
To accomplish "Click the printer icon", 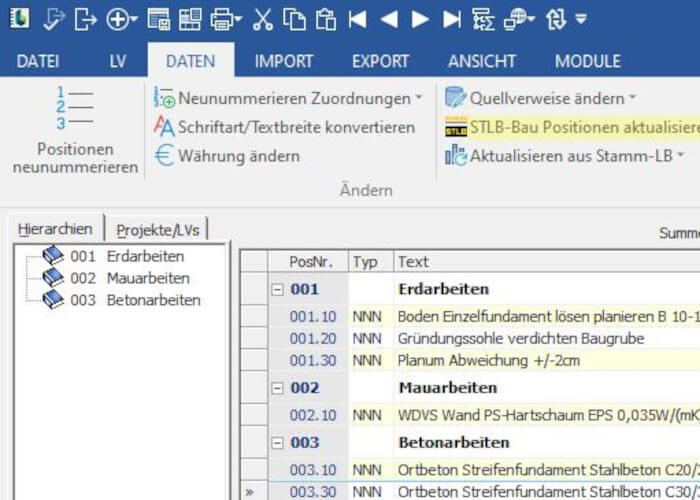I will click(x=221, y=20).
